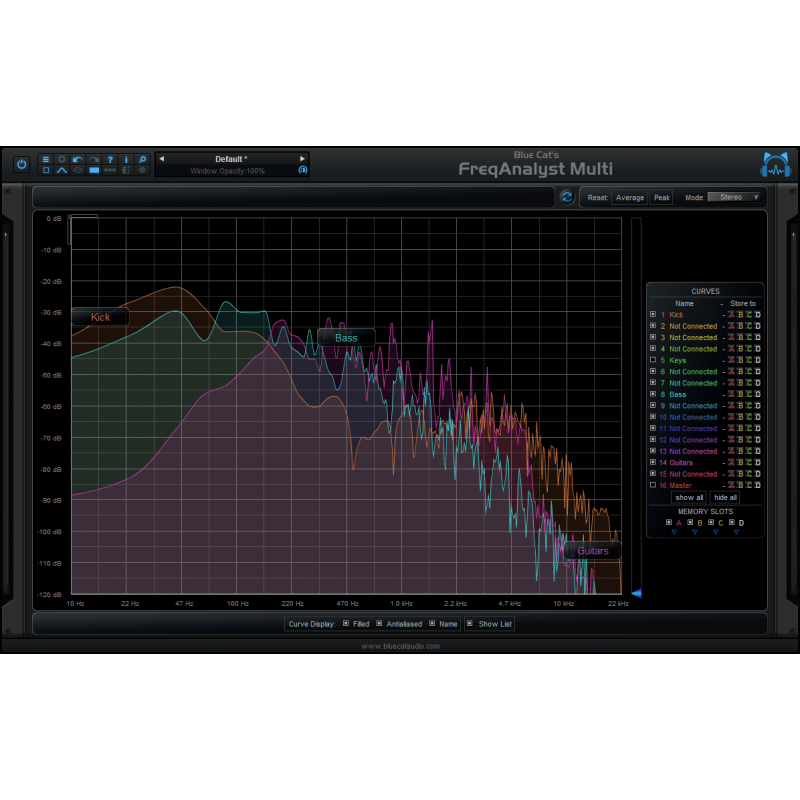
Task: Click the refresh icon next to display
Action: click(567, 198)
